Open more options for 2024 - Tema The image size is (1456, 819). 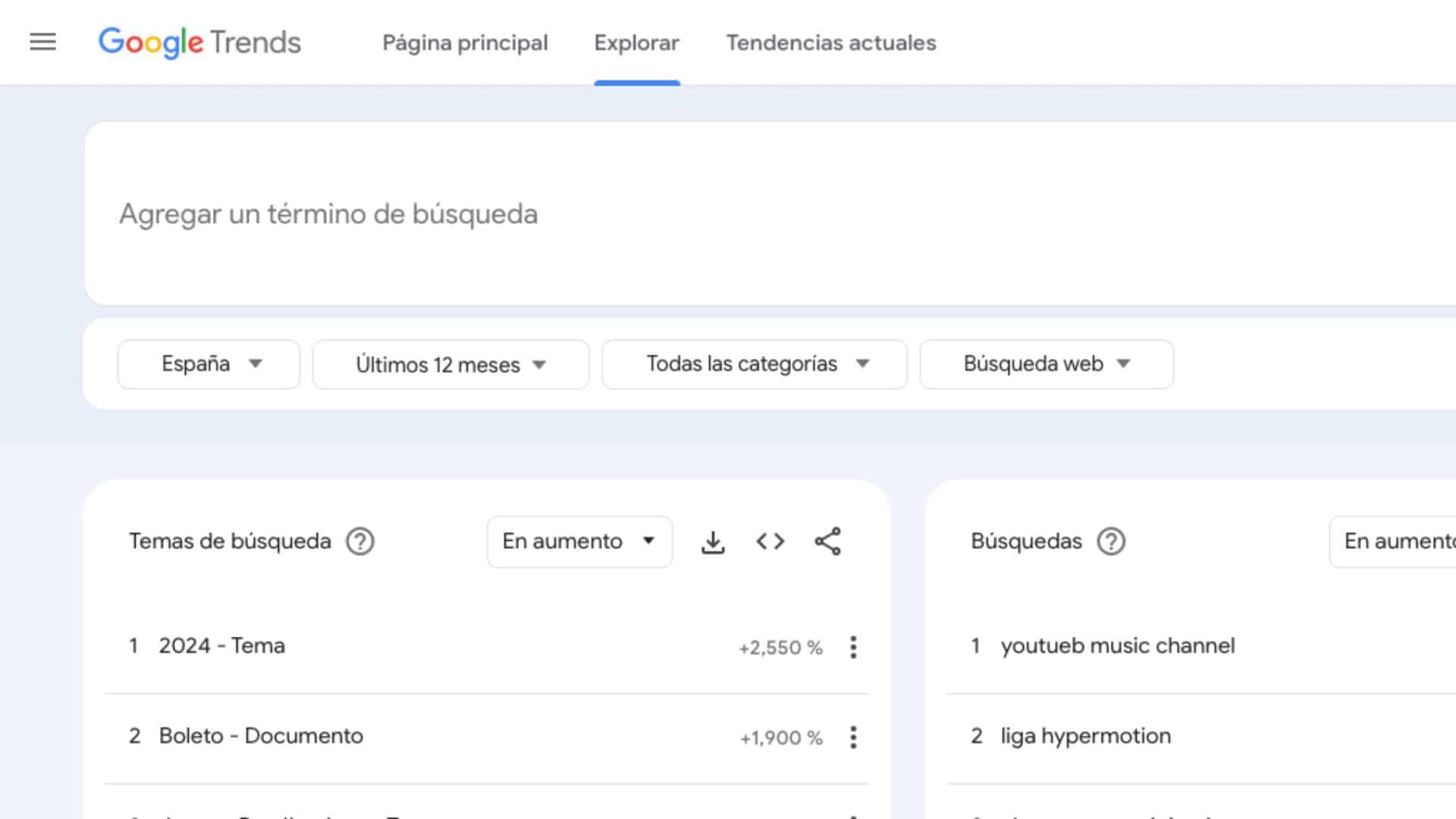tap(853, 647)
